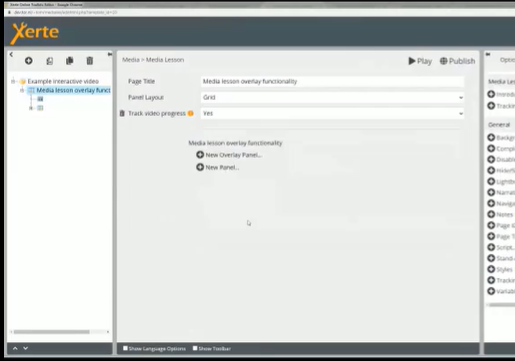Open Track video progress dropdown set to Yes
Viewport: 515px width, 361px height.
pos(332,113)
